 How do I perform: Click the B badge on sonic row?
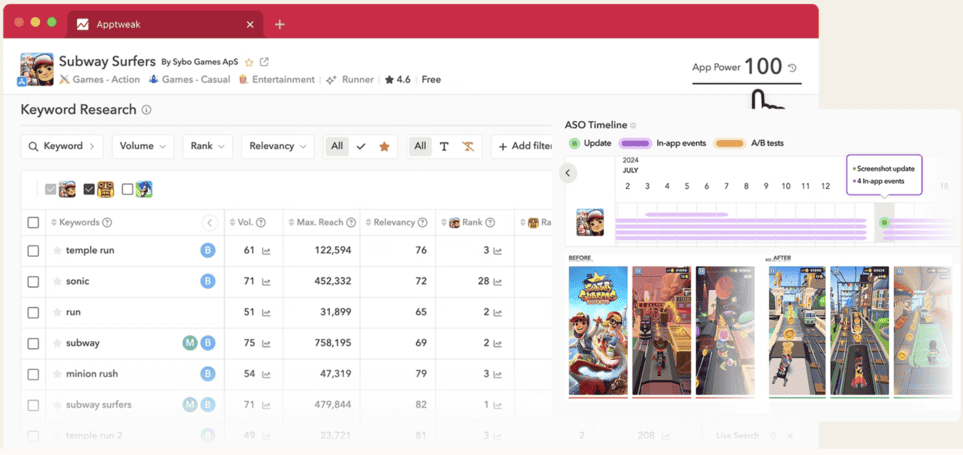(x=208, y=281)
